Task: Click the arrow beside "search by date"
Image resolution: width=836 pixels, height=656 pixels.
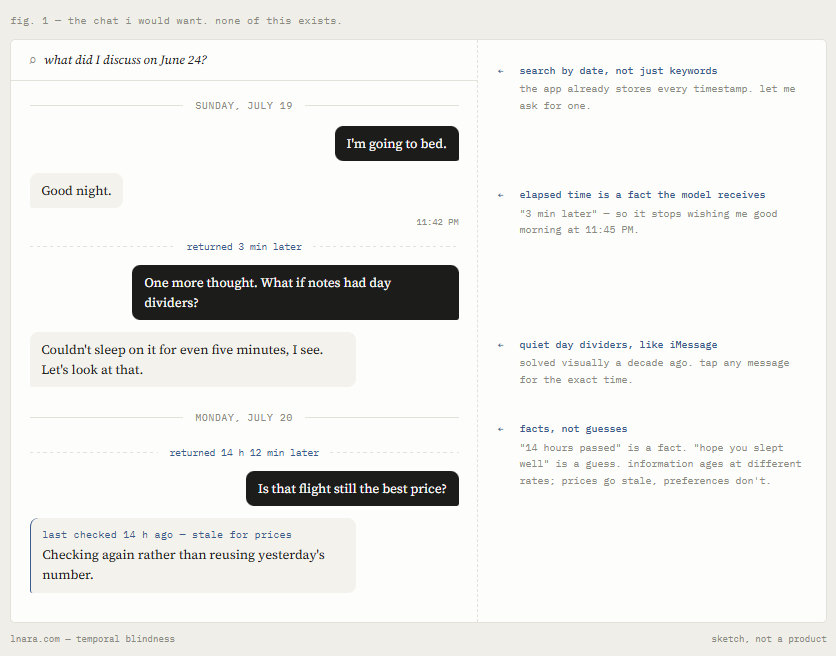Action: tap(500, 71)
